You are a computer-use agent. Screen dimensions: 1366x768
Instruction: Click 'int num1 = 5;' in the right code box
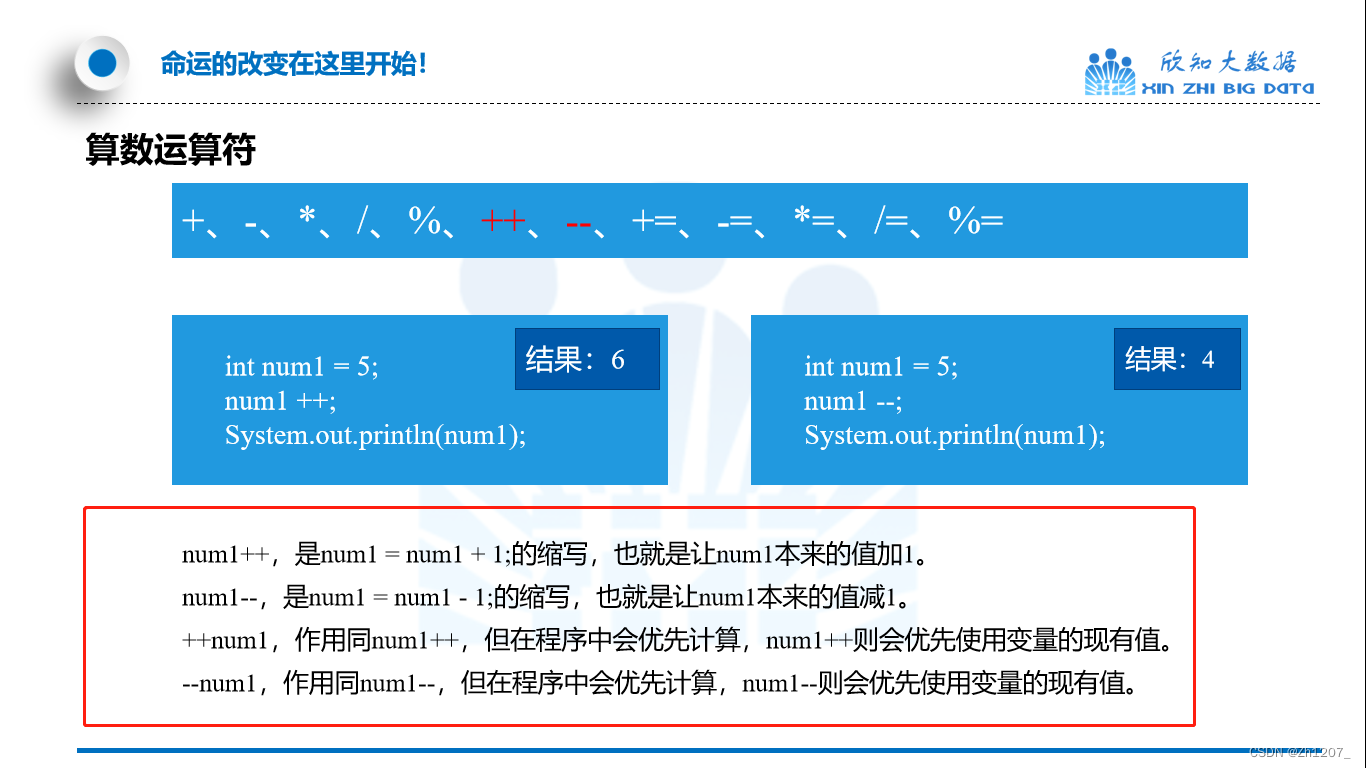[881, 367]
